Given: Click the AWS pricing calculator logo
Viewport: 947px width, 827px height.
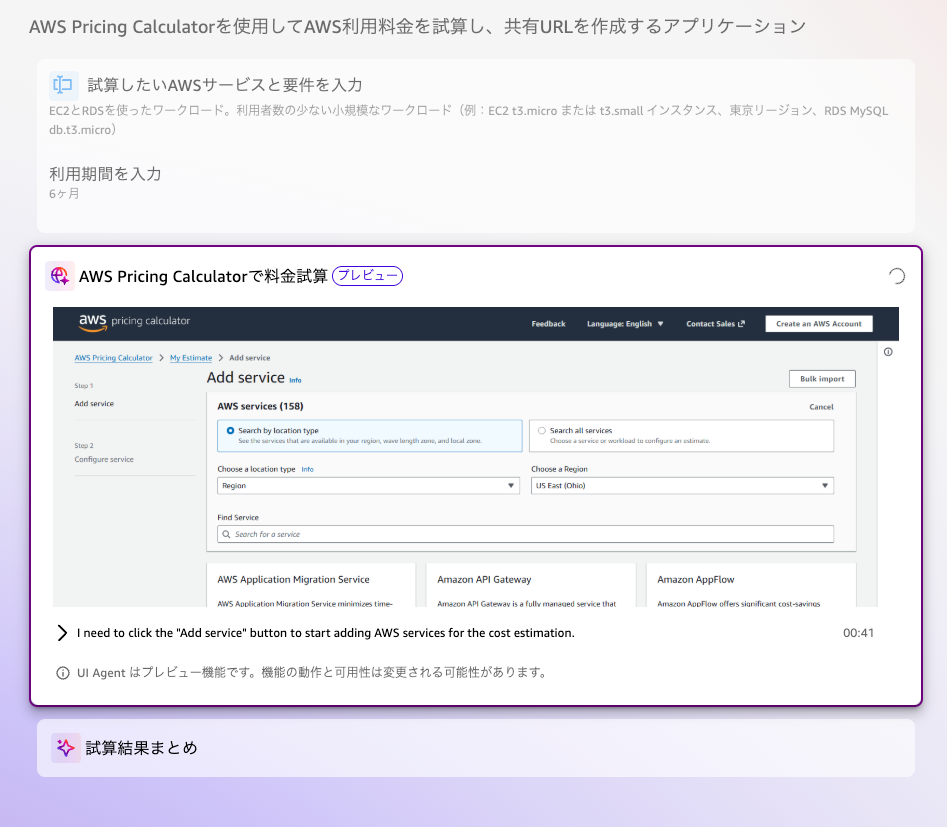Looking at the screenshot, I should click(134, 322).
